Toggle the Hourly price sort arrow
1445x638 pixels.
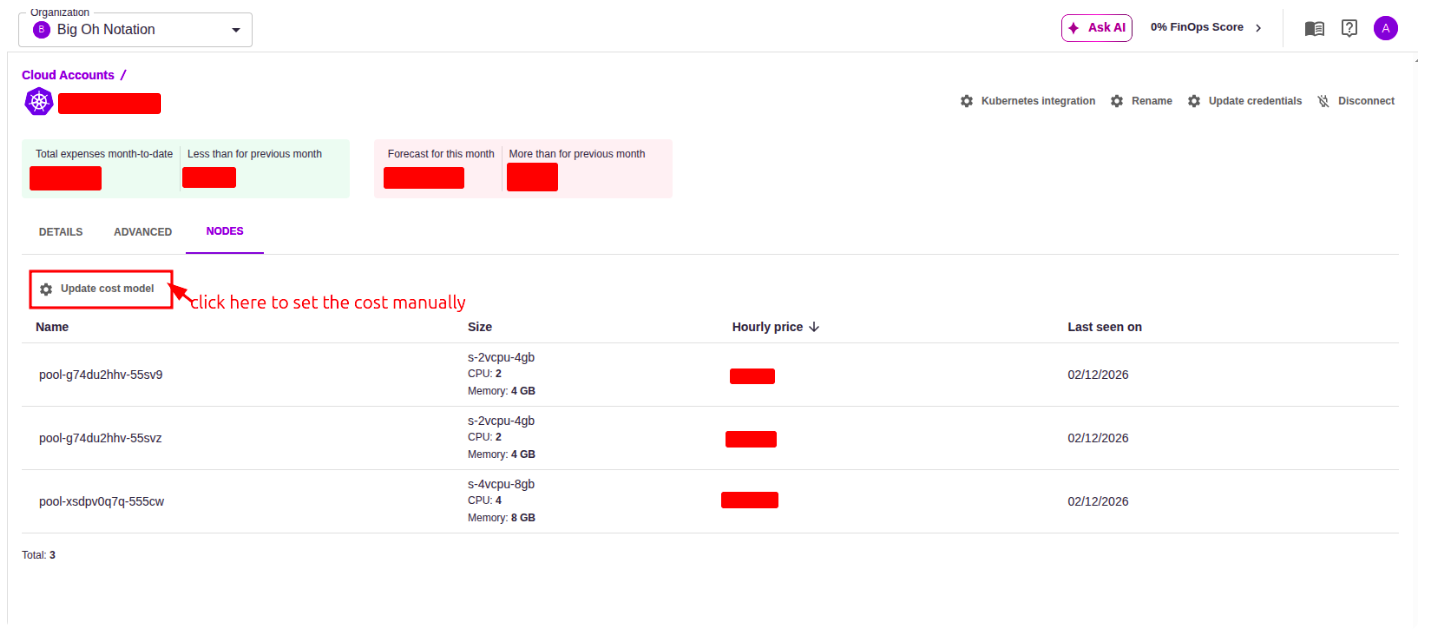click(x=814, y=327)
